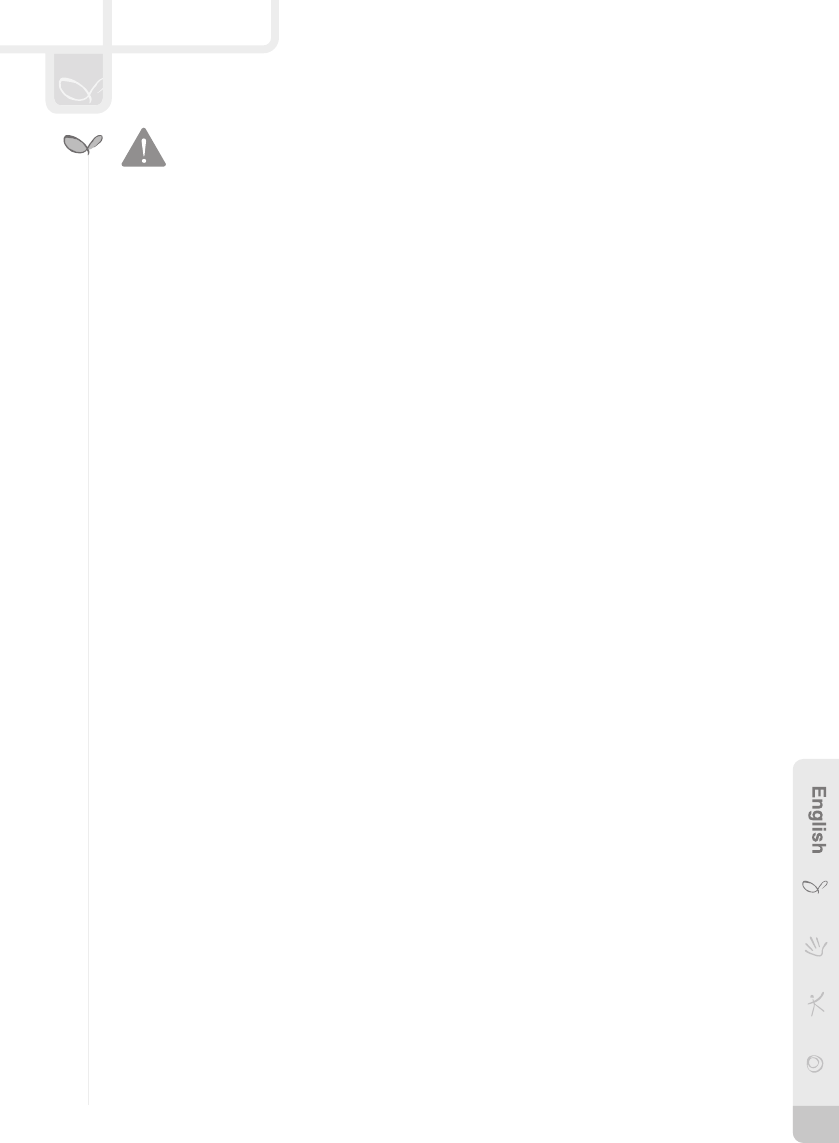Screen dimensions: 839x1143
Task: Select the spiral icon in right sidebar
Action: (x=815, y=1064)
